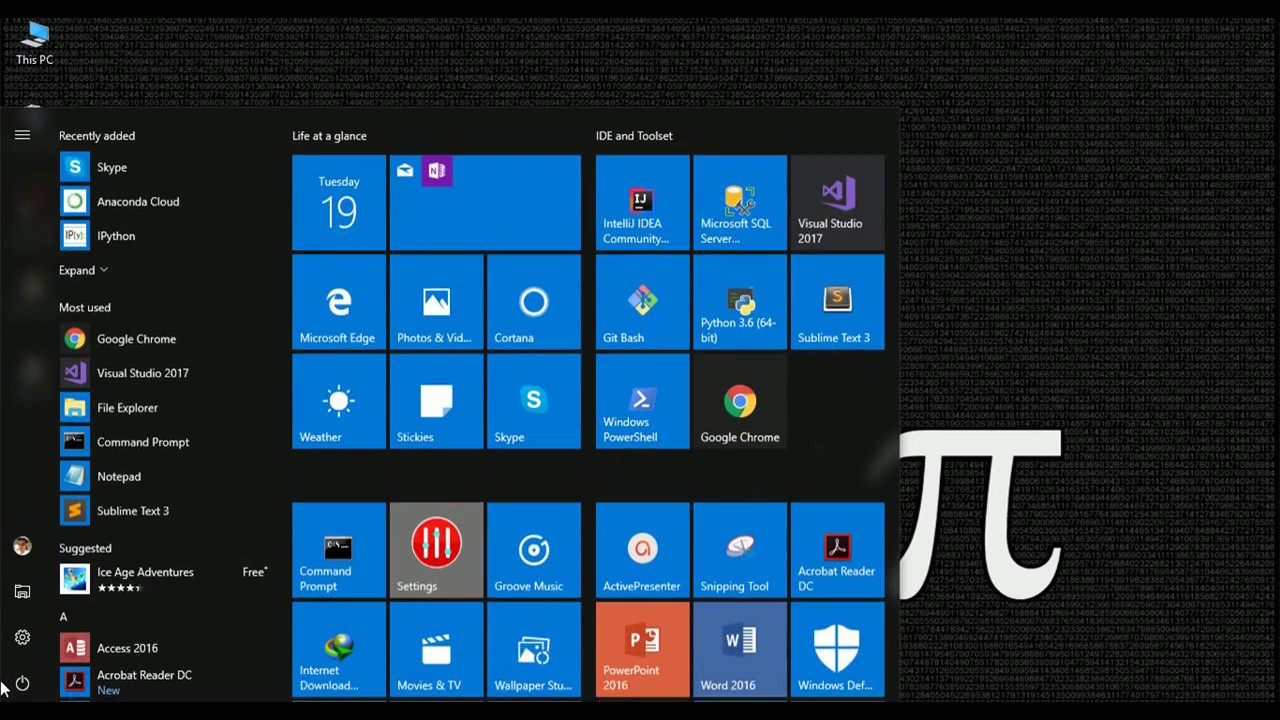The width and height of the screenshot is (1280, 720).
Task: Open the Settings tile
Action: point(436,550)
